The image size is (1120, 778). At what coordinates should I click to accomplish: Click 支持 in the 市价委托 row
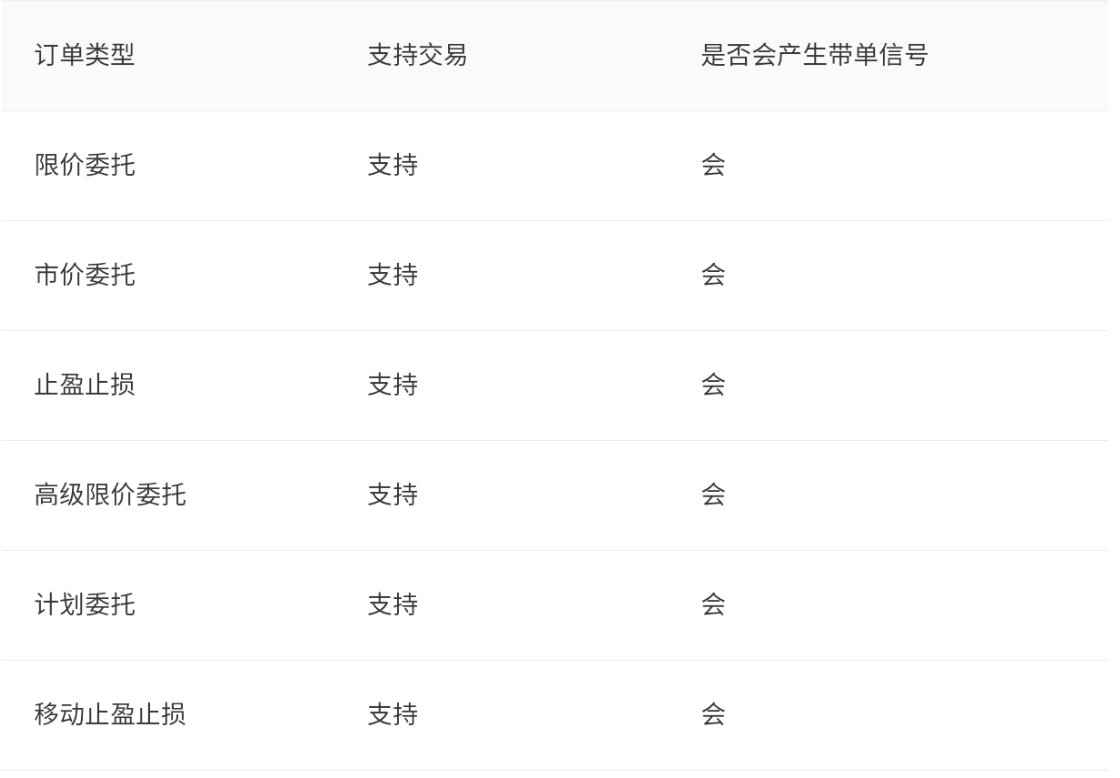point(392,276)
